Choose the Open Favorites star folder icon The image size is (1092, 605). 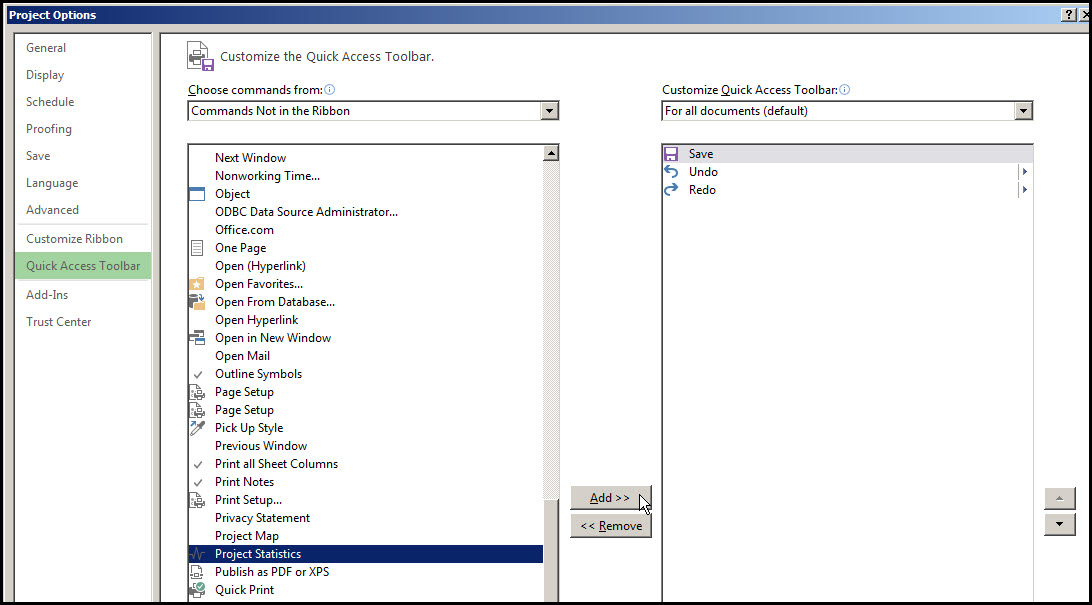click(197, 284)
